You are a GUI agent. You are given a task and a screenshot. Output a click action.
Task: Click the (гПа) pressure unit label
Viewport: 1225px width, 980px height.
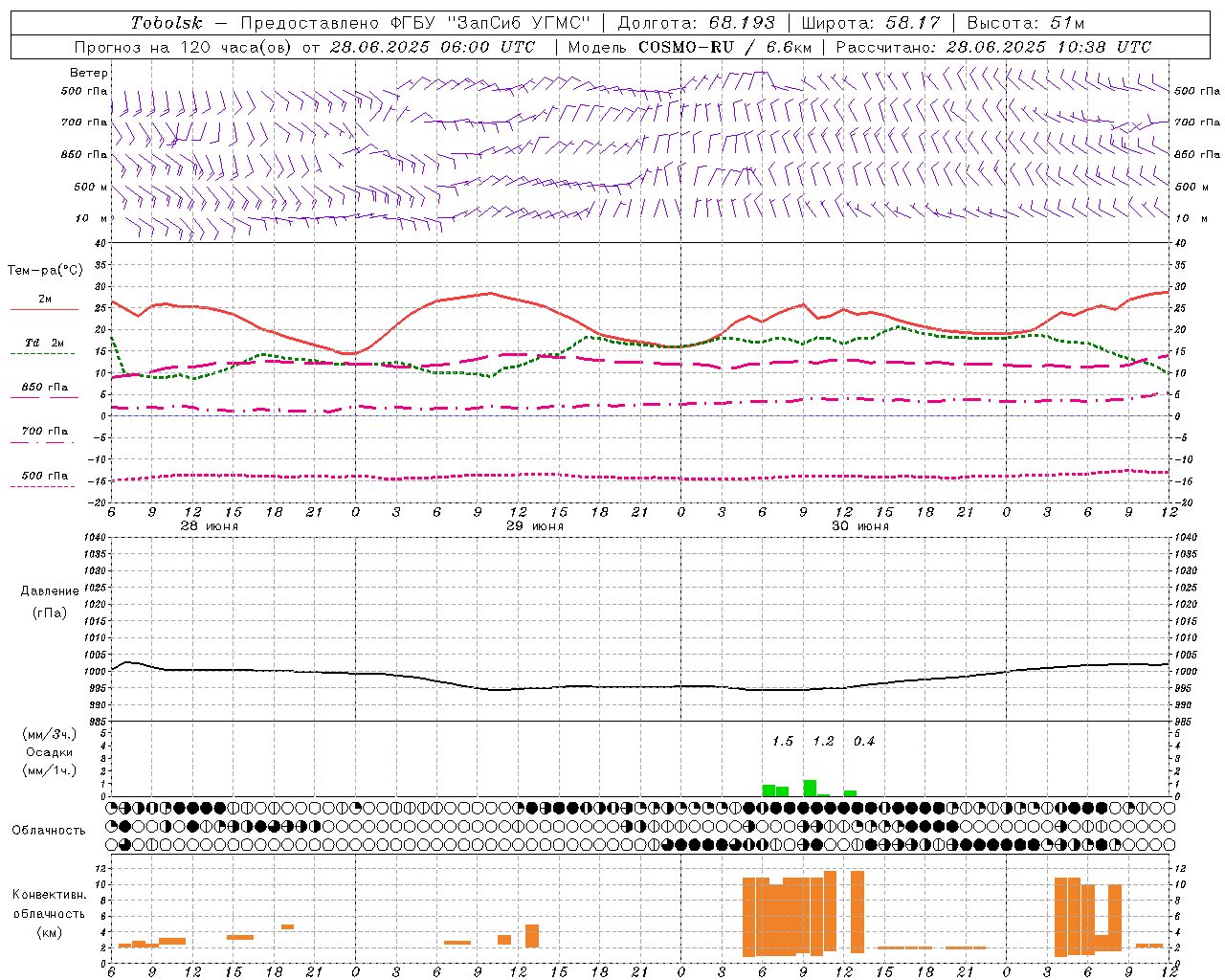tap(50, 612)
